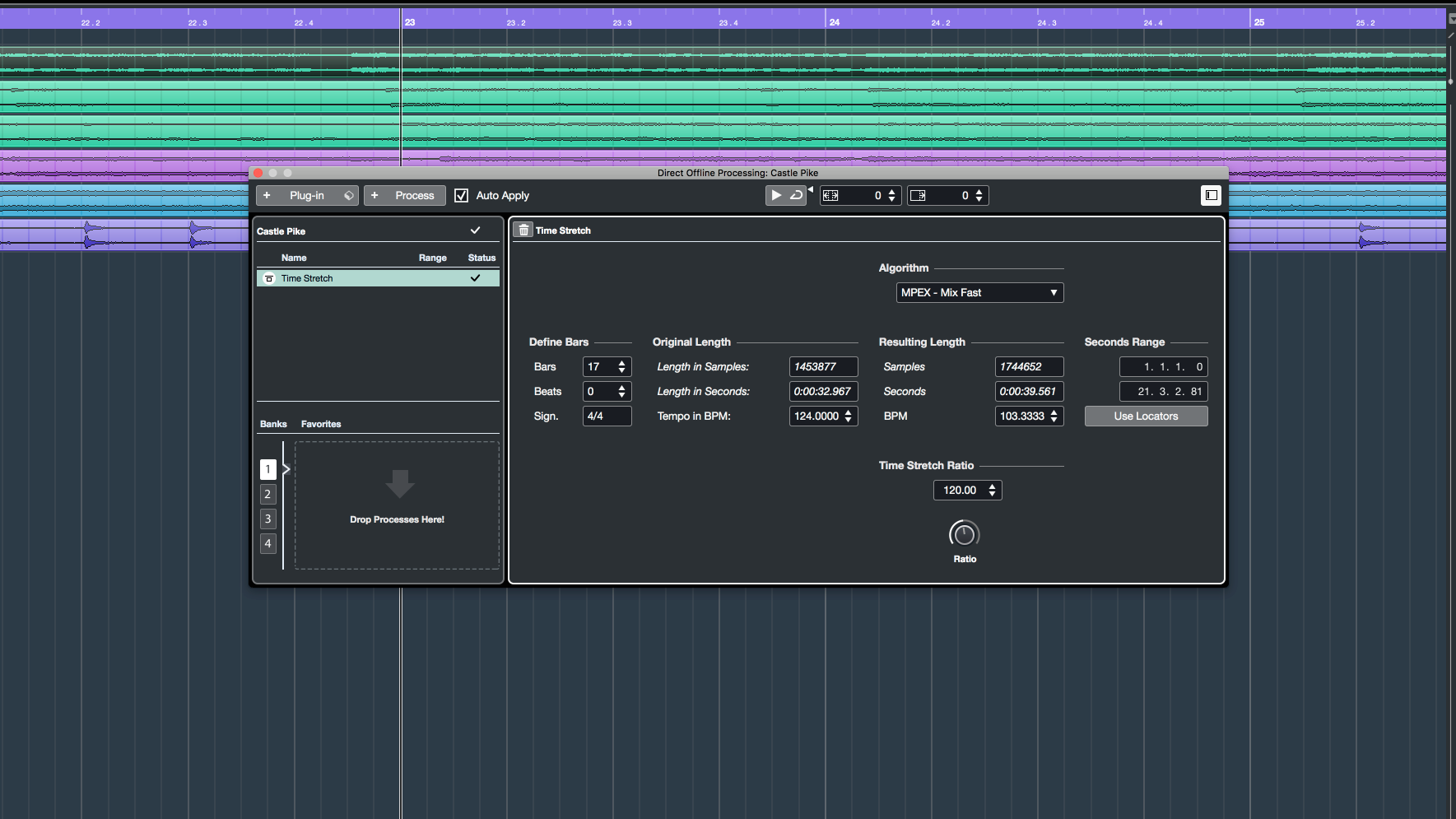Click the Castle Pike checkmark
Viewport: 1456px width, 819px height.
coord(475,230)
